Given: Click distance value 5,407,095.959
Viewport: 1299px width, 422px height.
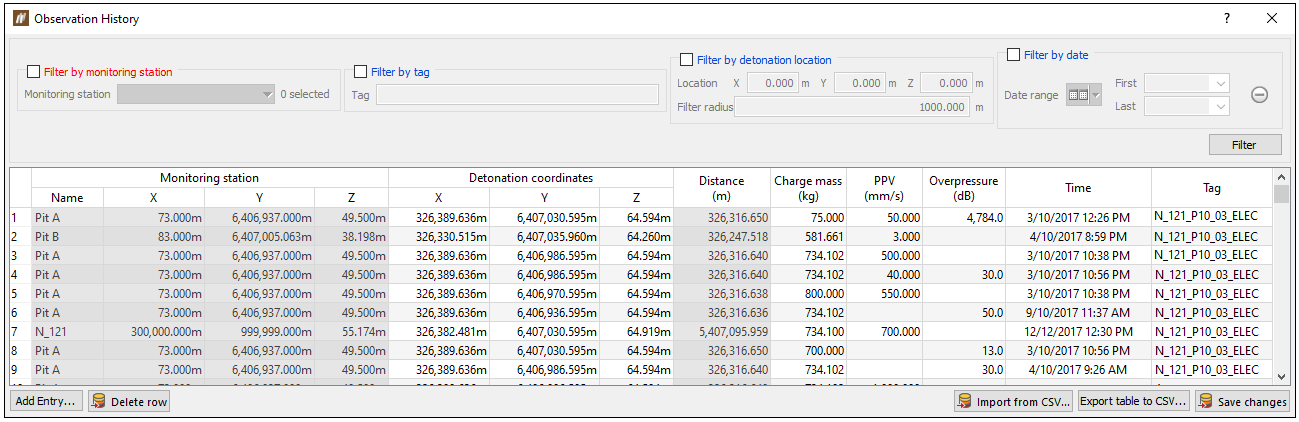Looking at the screenshot, I should (721, 331).
